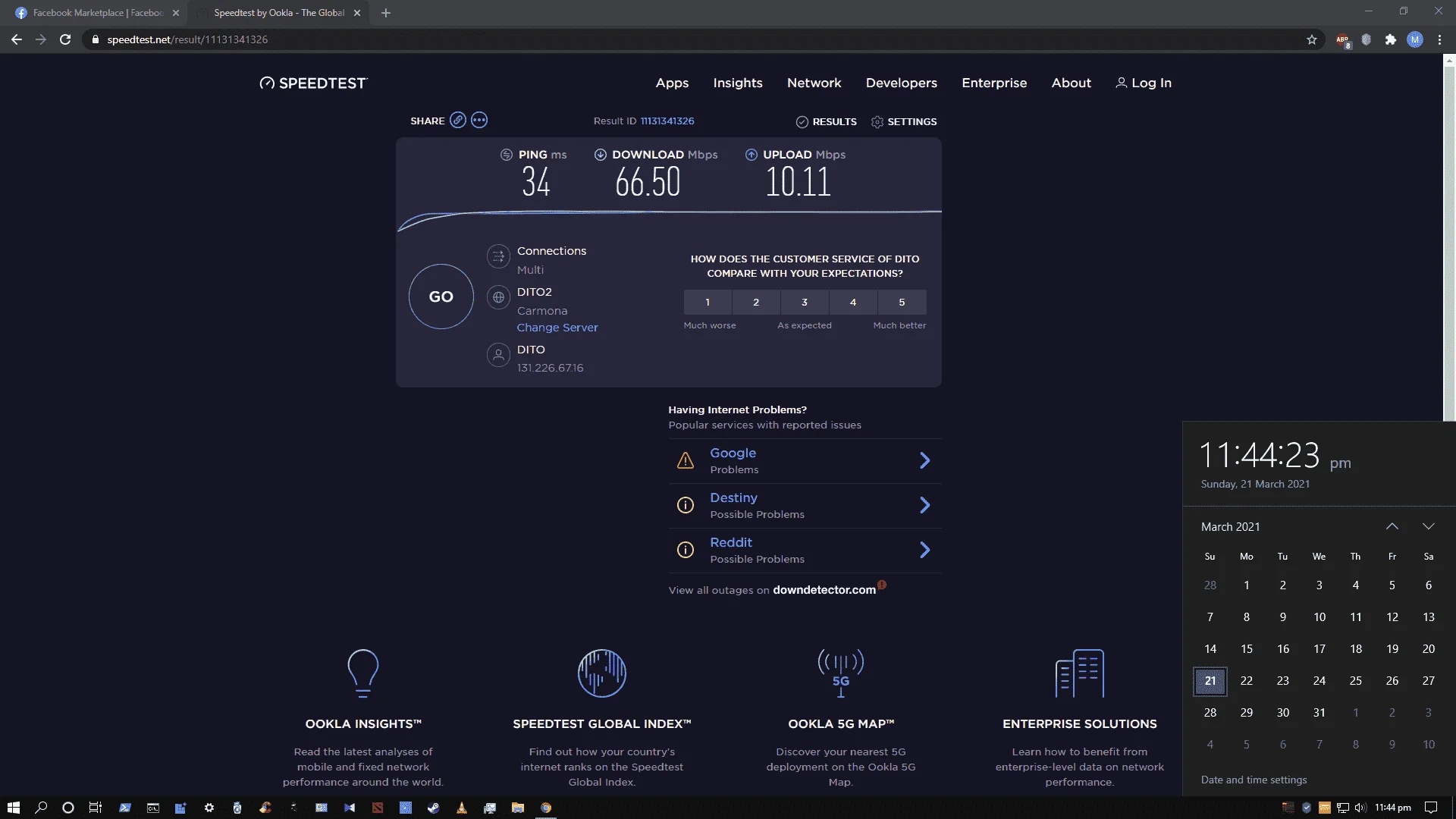Screen dimensions: 1456x819
Task: Open the Insights menu
Action: click(x=738, y=83)
